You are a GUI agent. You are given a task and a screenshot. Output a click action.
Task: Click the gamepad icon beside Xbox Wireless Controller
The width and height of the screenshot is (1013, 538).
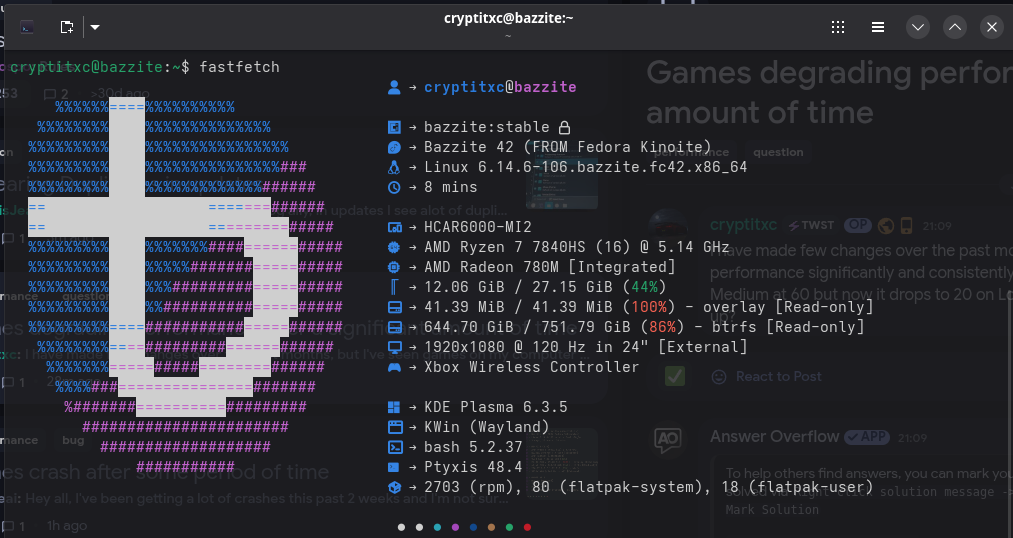[394, 367]
